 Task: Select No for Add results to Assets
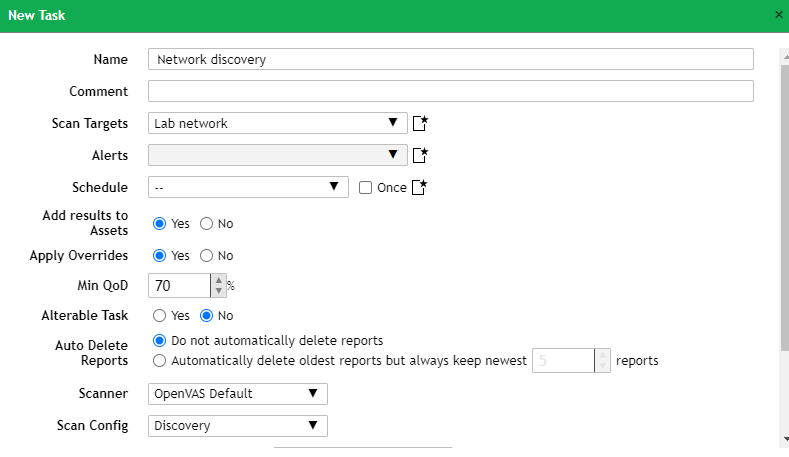pyautogui.click(x=207, y=224)
